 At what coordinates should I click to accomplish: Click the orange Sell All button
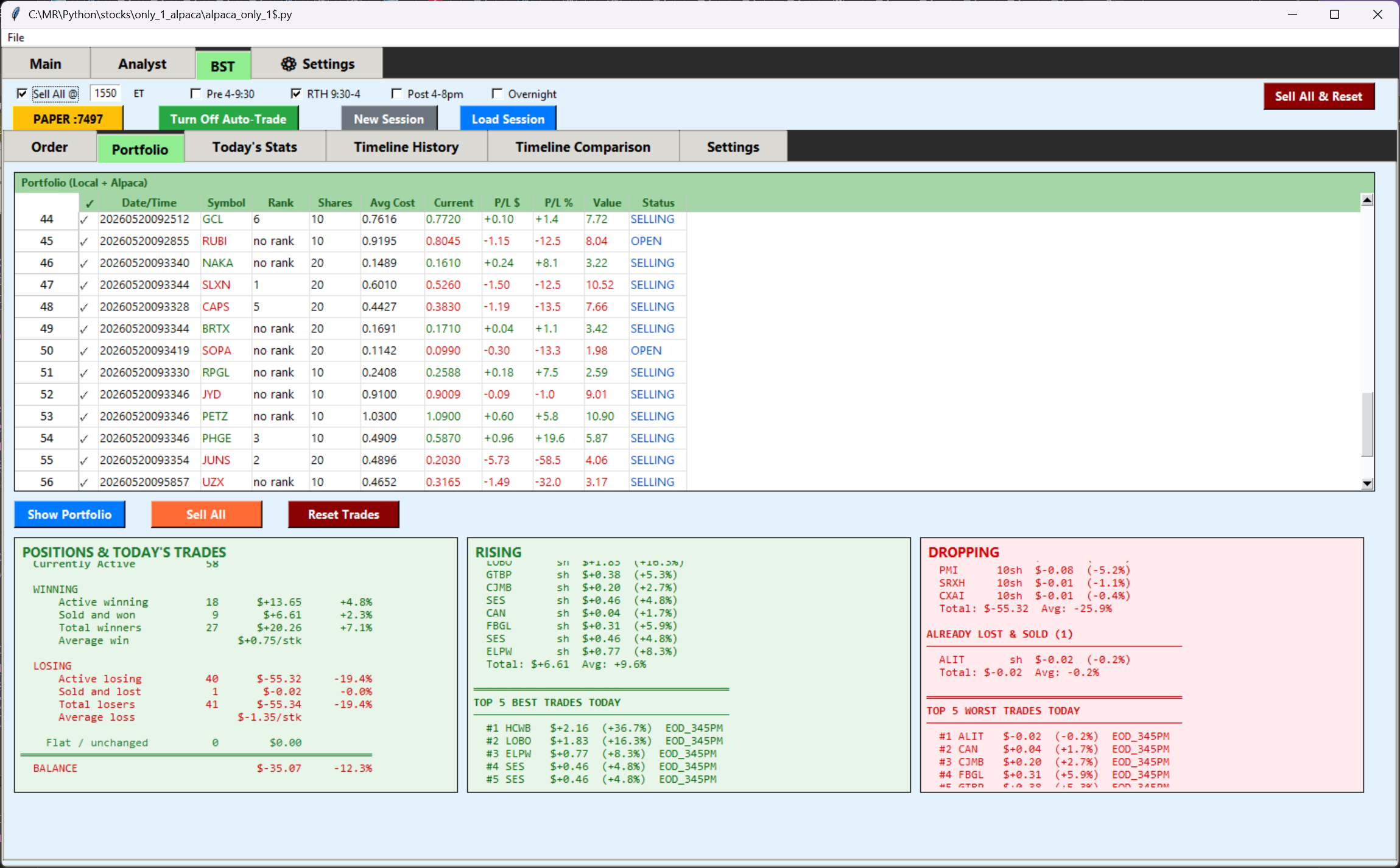[206, 514]
